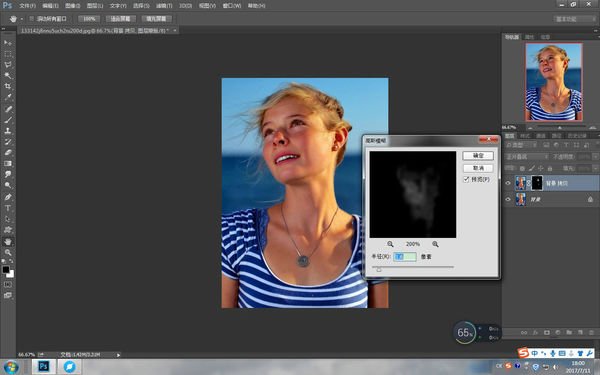Select the Pen tool
The height and width of the screenshot is (375, 600).
pos(8,197)
